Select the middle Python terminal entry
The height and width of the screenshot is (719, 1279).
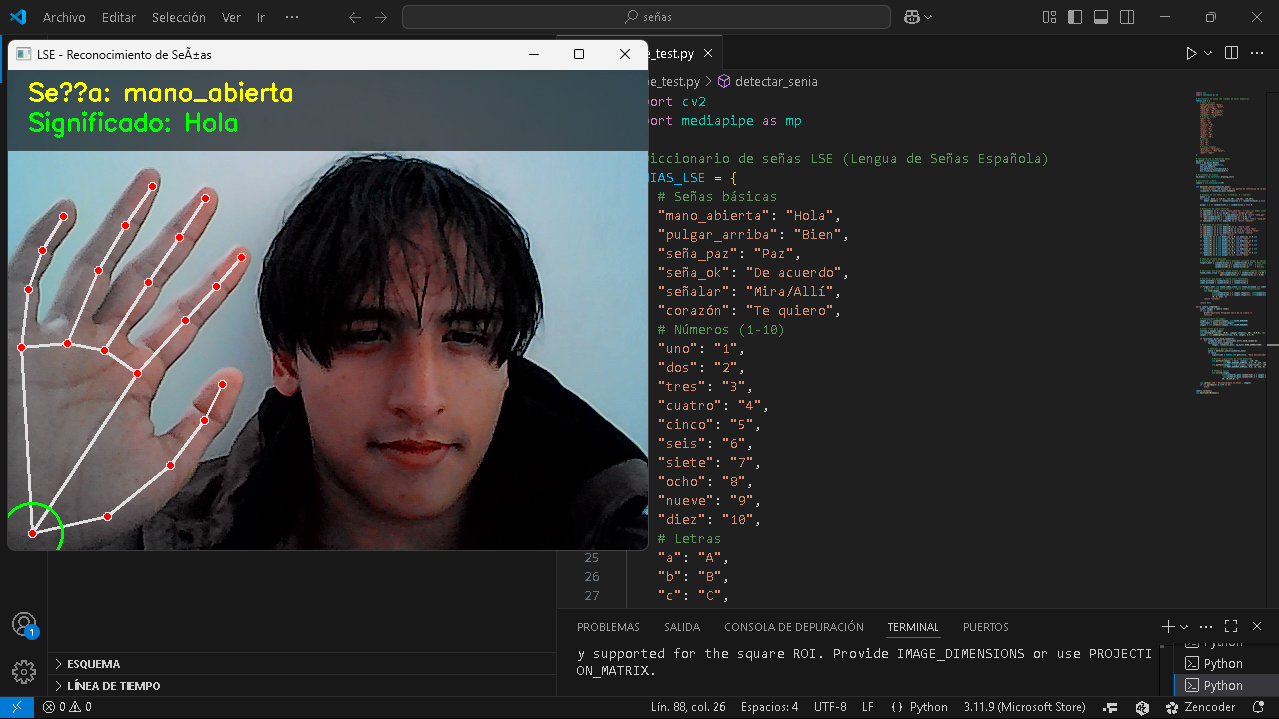1225,663
